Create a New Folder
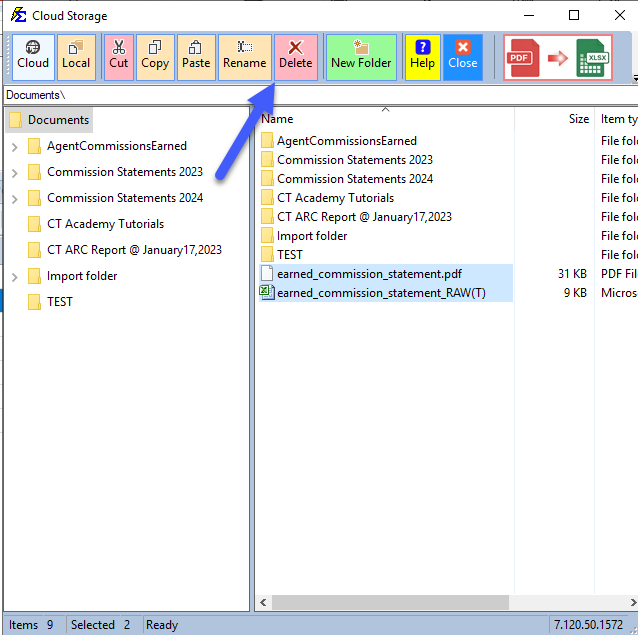The height and width of the screenshot is (635, 638). click(x=361, y=57)
